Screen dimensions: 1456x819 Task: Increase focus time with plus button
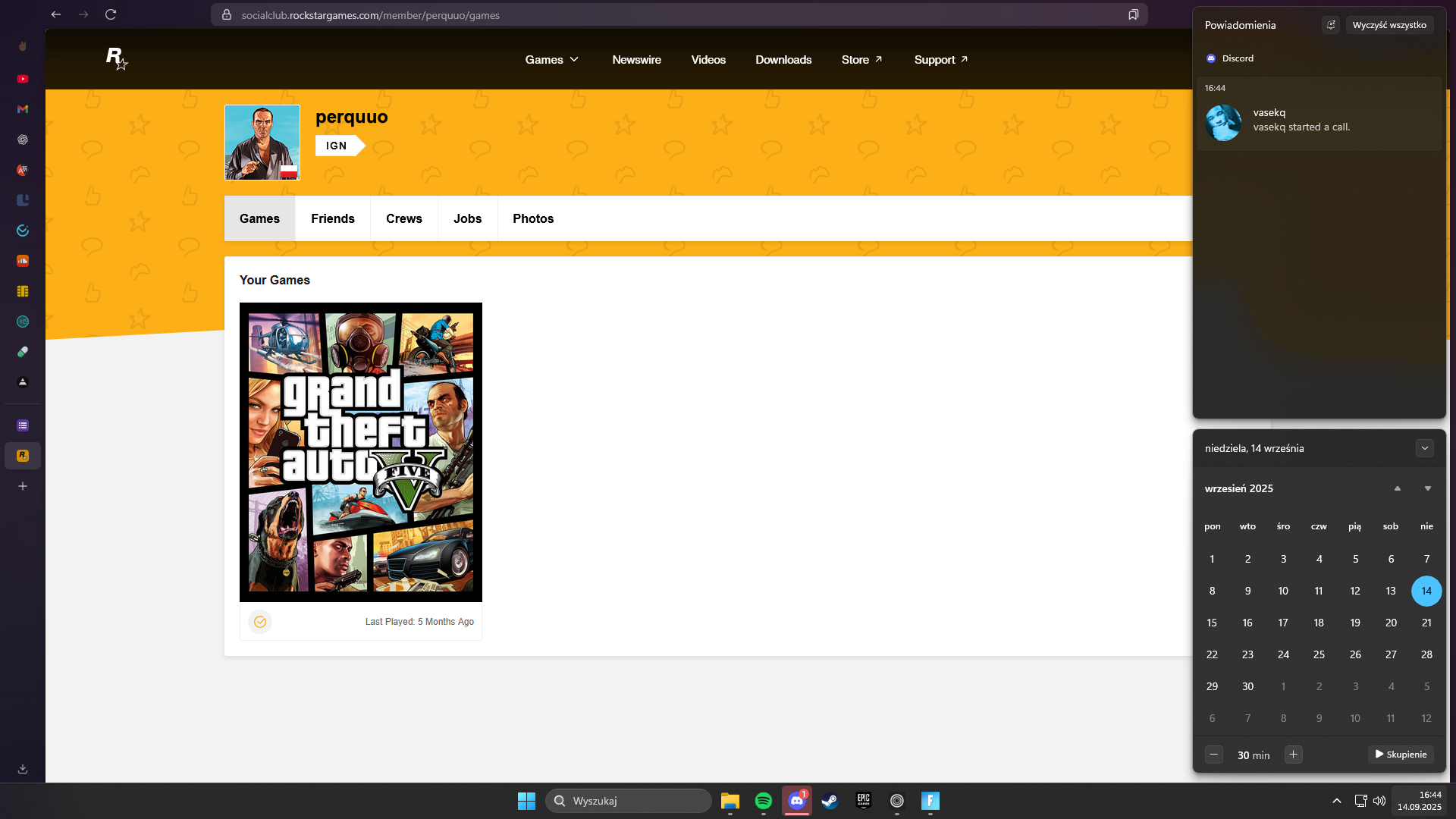[1294, 755]
